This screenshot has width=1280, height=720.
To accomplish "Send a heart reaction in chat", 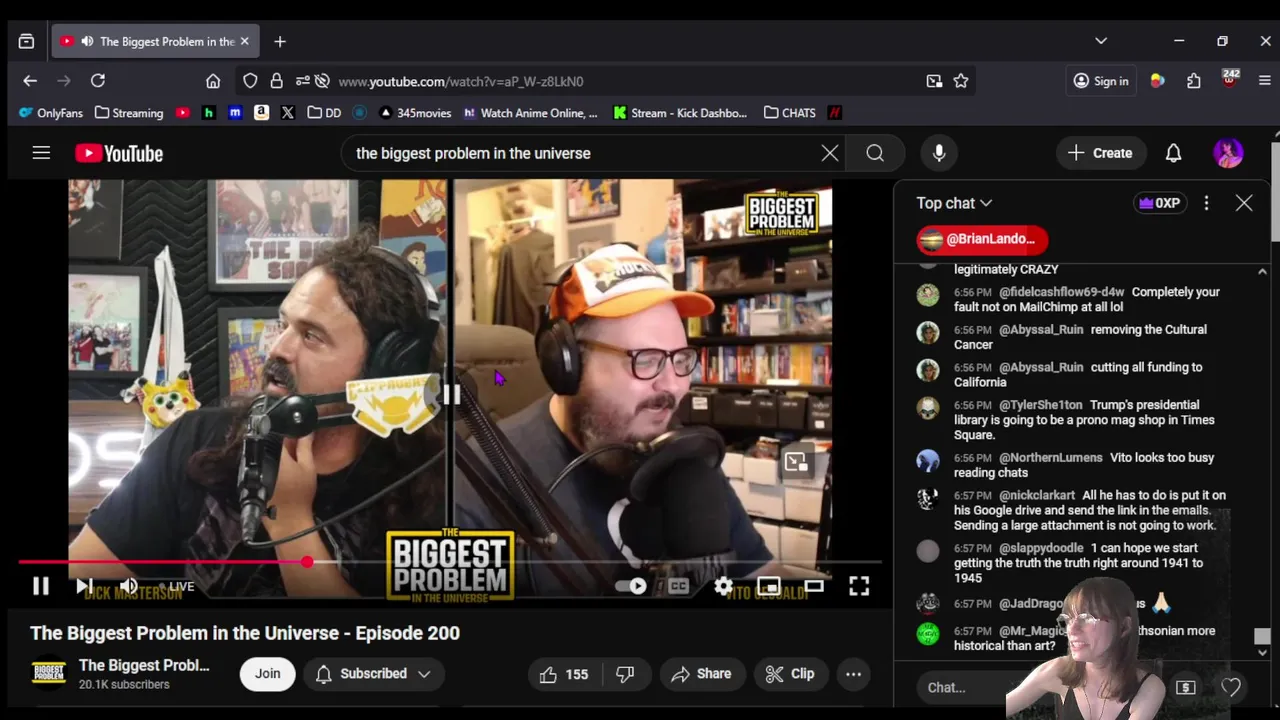I will [x=1231, y=687].
